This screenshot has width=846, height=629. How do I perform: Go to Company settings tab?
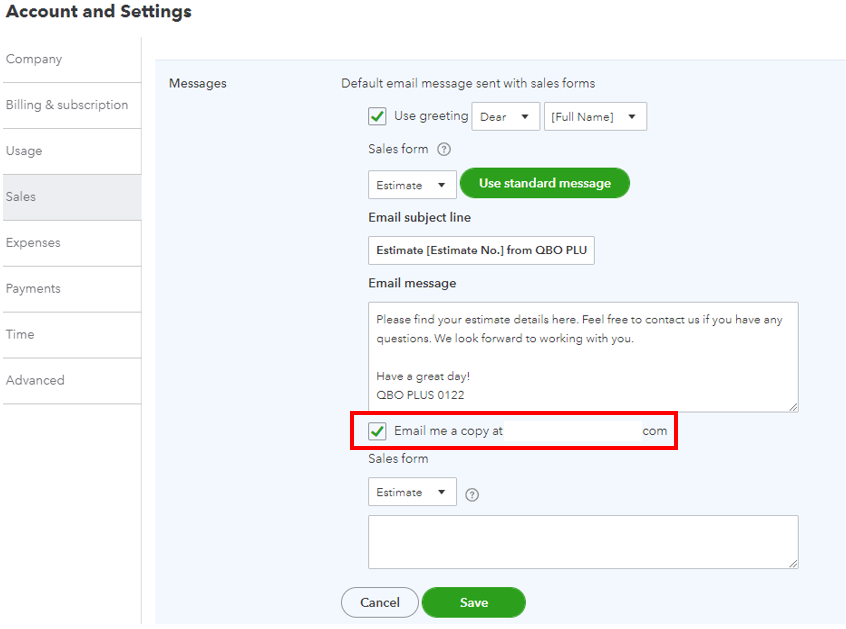tap(34, 59)
